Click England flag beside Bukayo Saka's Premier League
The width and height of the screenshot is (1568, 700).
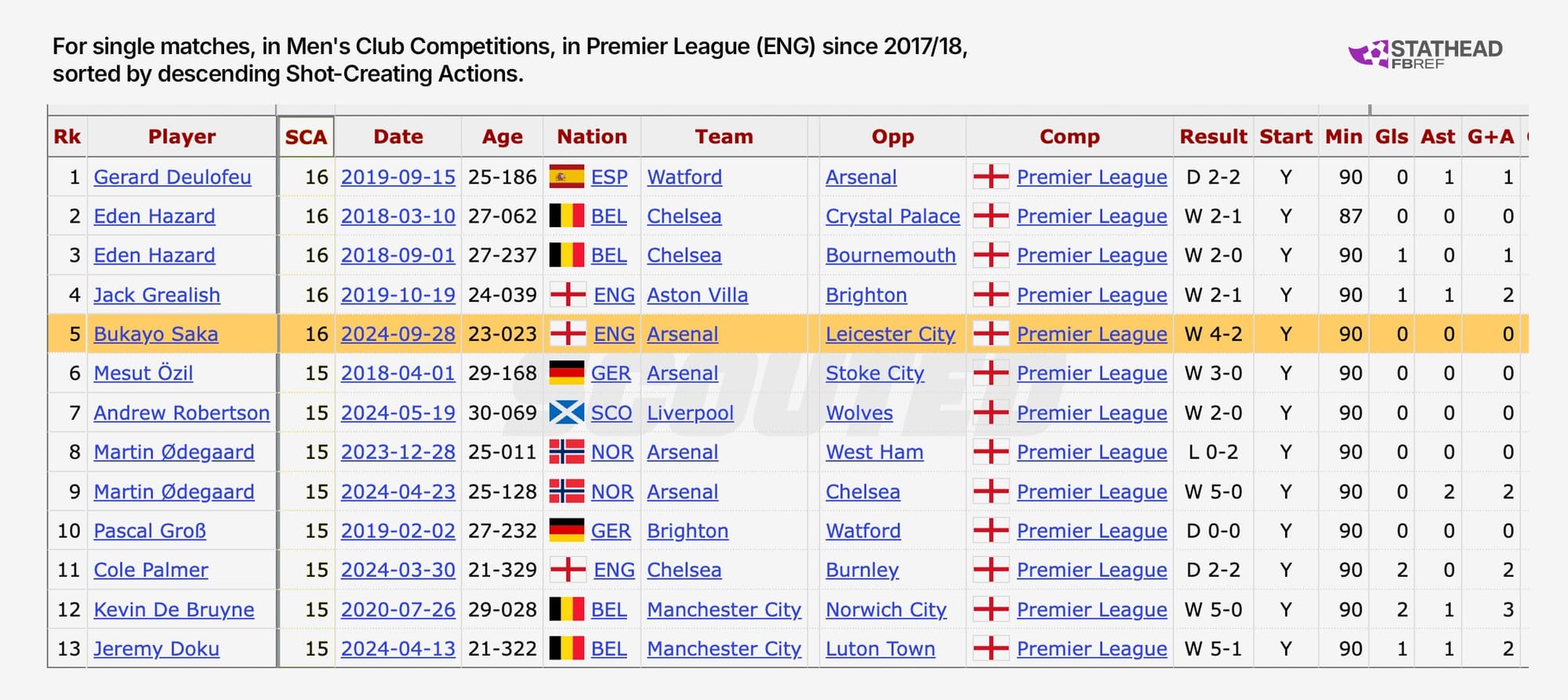(990, 334)
